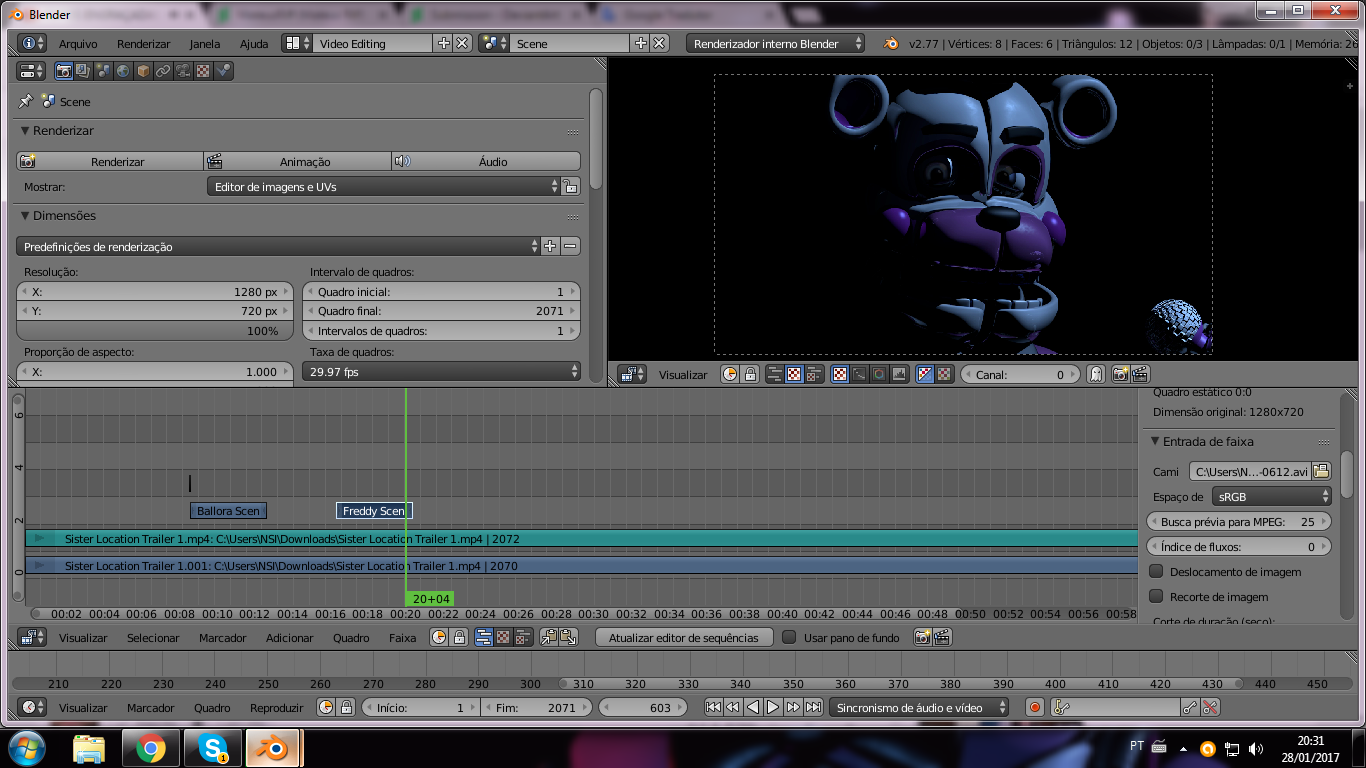Image resolution: width=1366 pixels, height=768 pixels.
Task: Click the ghost overlay icon in preview header
Action: [1096, 374]
